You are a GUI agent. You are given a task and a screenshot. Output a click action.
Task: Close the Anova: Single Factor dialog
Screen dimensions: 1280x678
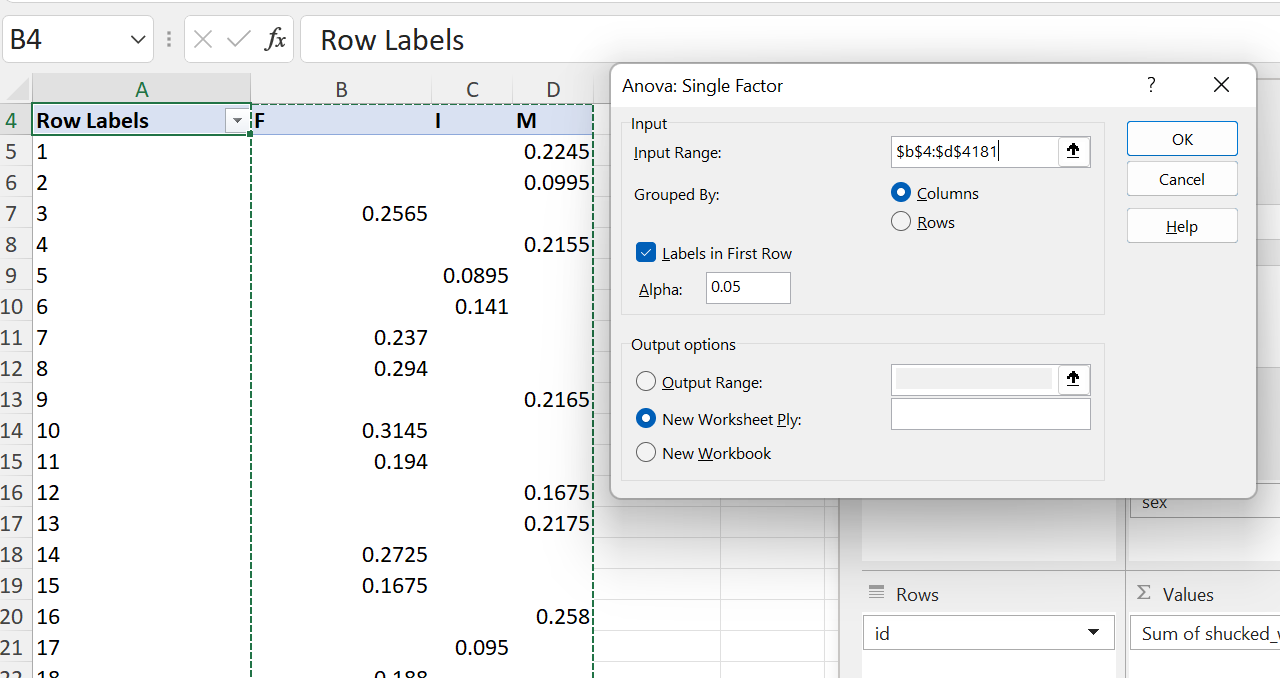tap(1220, 86)
